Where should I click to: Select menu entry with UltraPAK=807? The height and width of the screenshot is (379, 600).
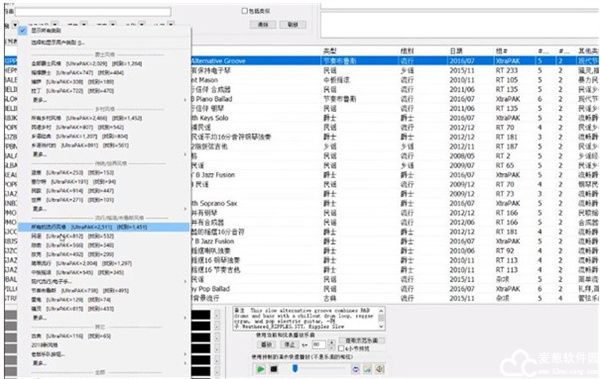pyautogui.click(x=104, y=127)
